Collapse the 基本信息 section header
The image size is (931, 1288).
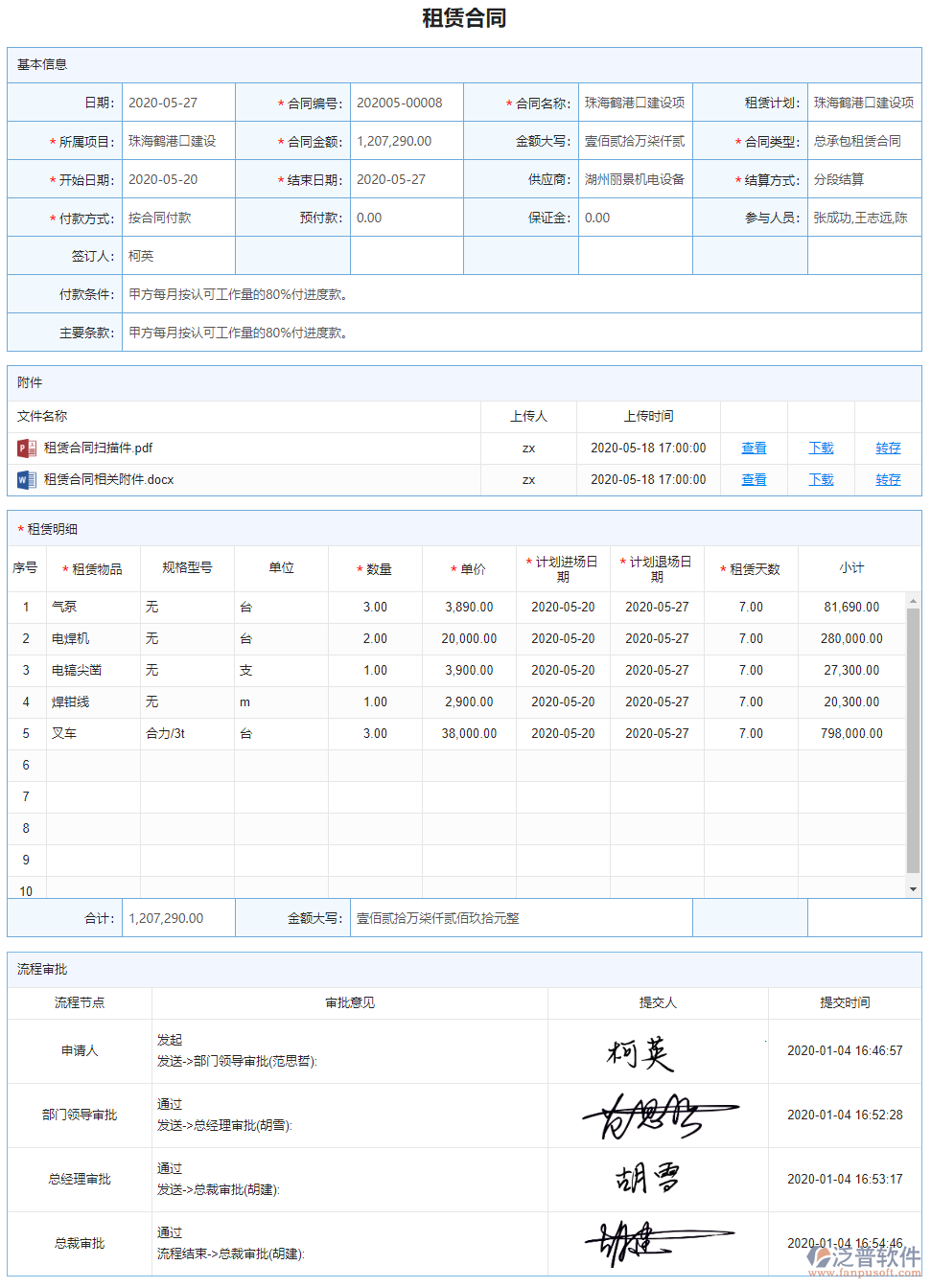[37, 64]
